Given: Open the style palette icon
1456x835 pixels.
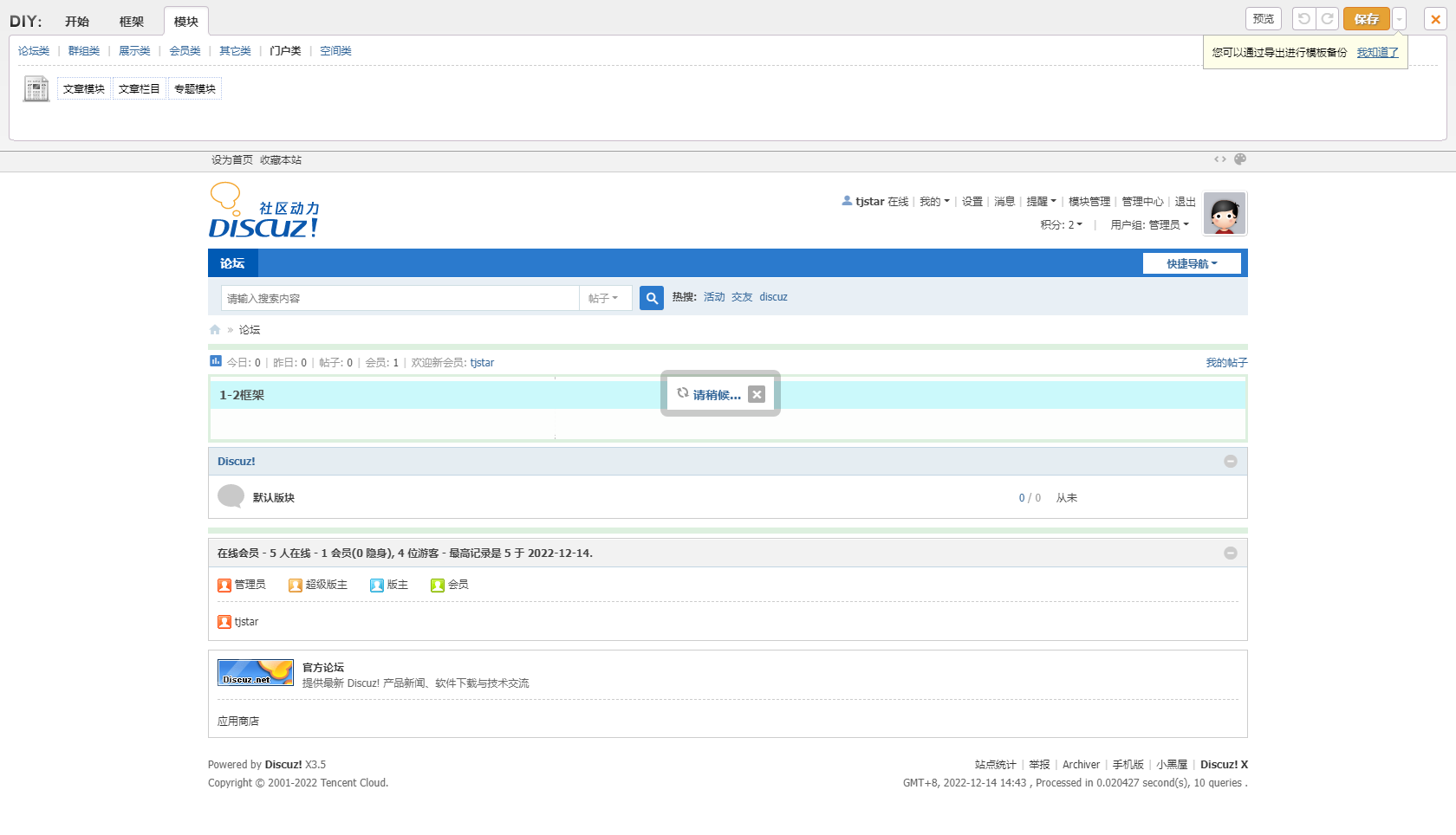Looking at the screenshot, I should [1240, 159].
